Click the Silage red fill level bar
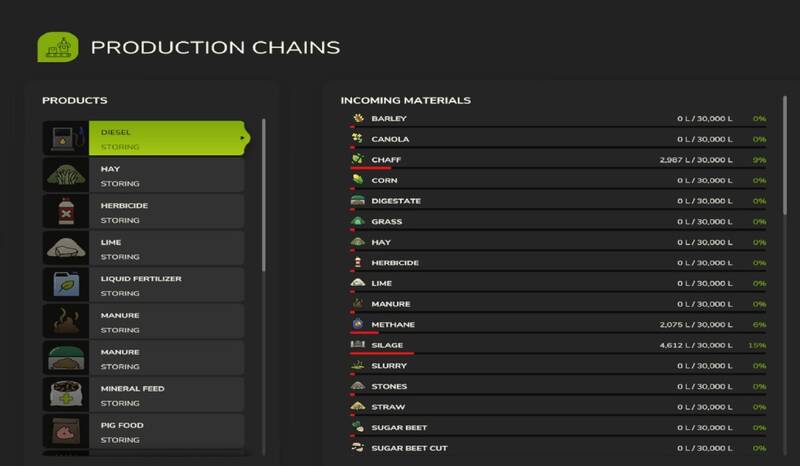This screenshot has height=466, width=800. coord(382,353)
